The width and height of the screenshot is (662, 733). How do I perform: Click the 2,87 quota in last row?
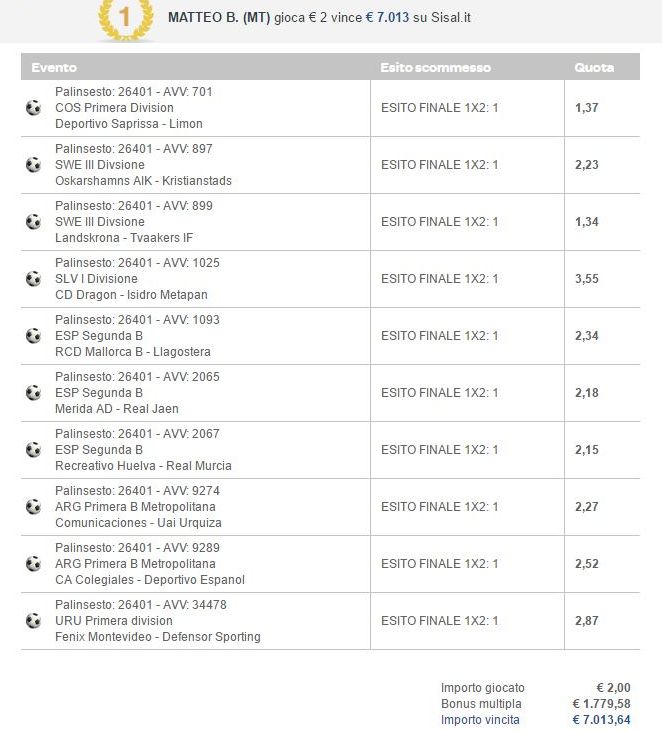pyautogui.click(x=587, y=621)
